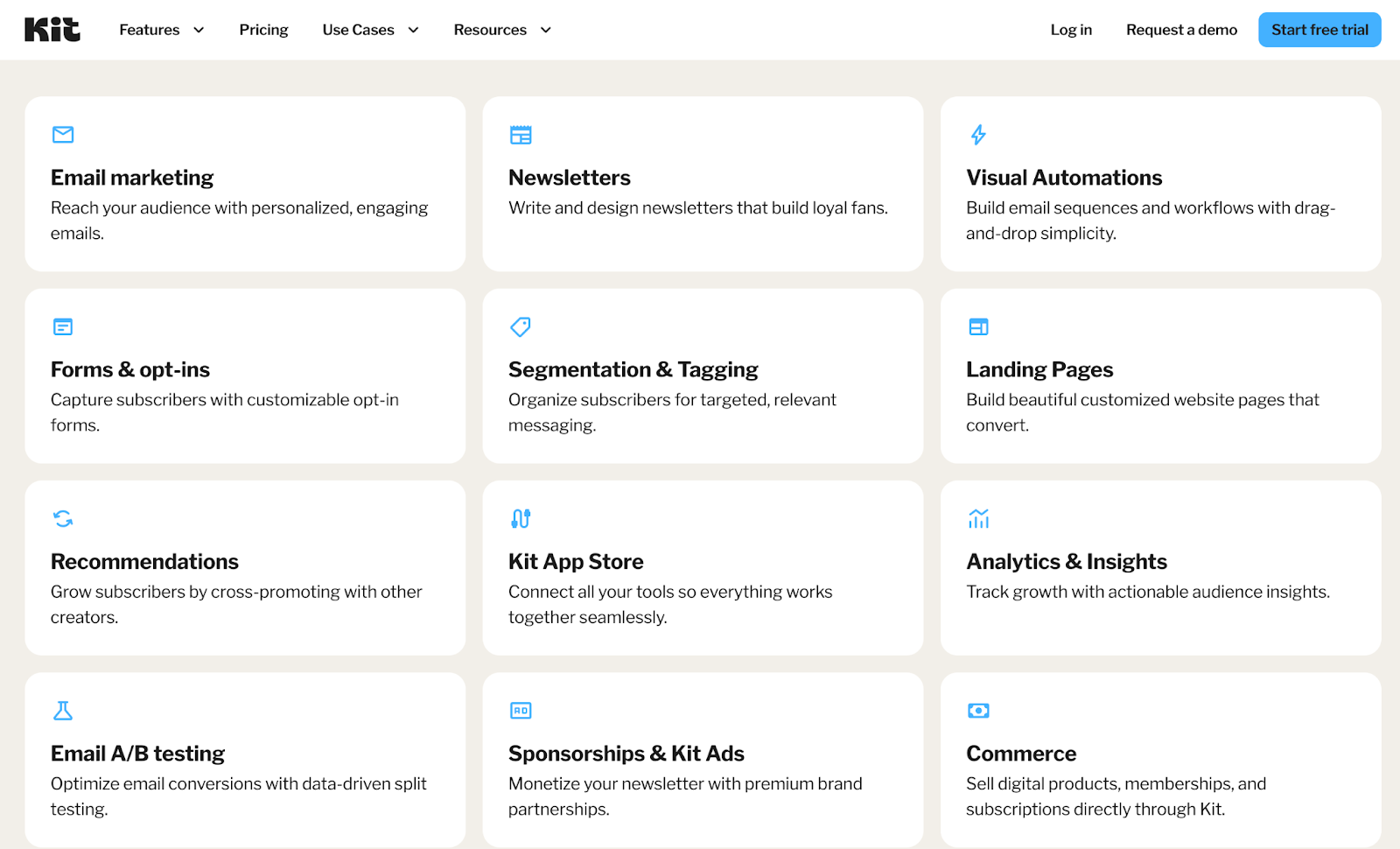Open the Recommendations heading
Screen dimensions: 1400x849
coord(144,561)
